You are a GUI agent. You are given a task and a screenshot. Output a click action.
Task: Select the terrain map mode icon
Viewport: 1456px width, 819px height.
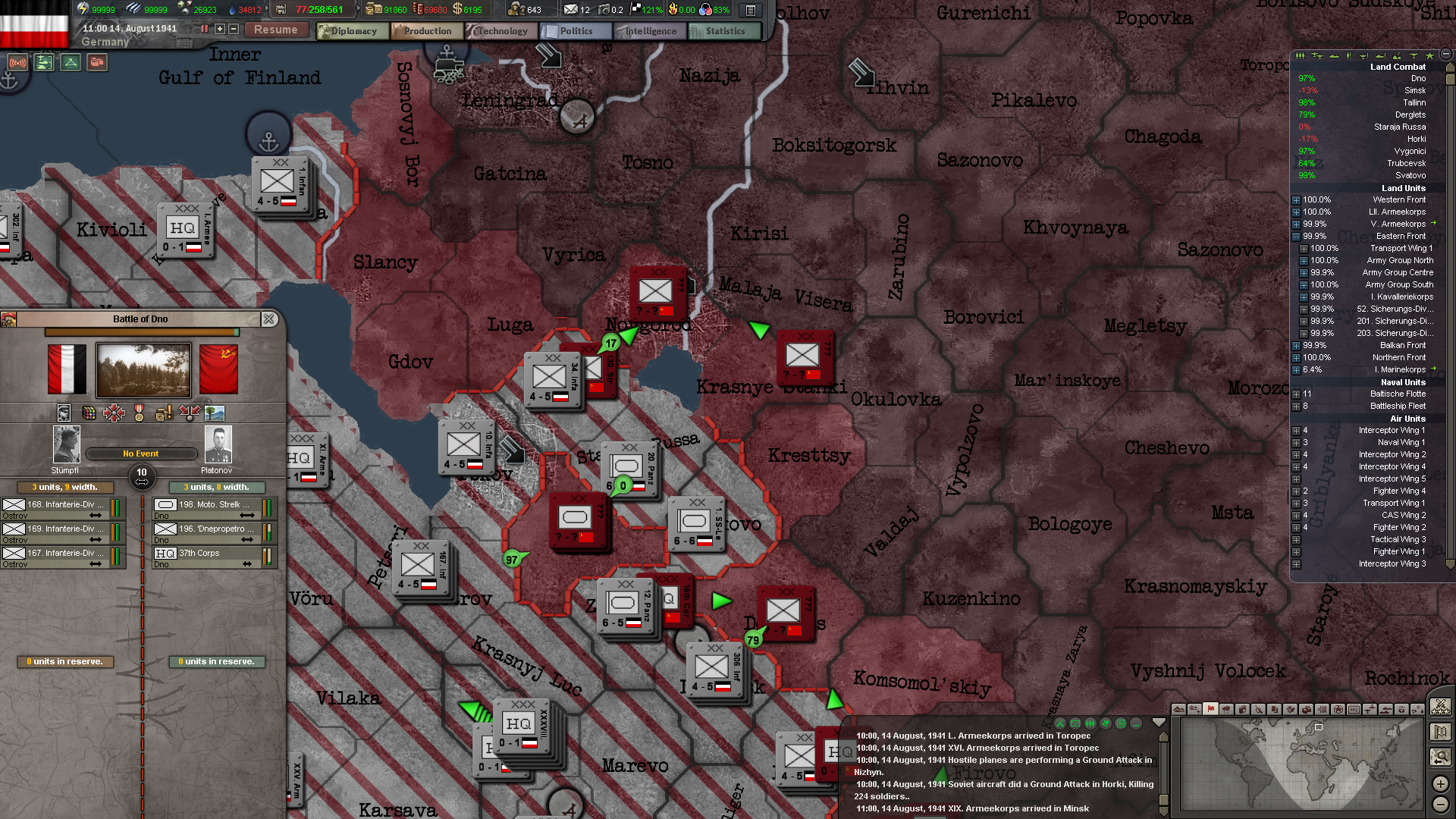[1178, 710]
